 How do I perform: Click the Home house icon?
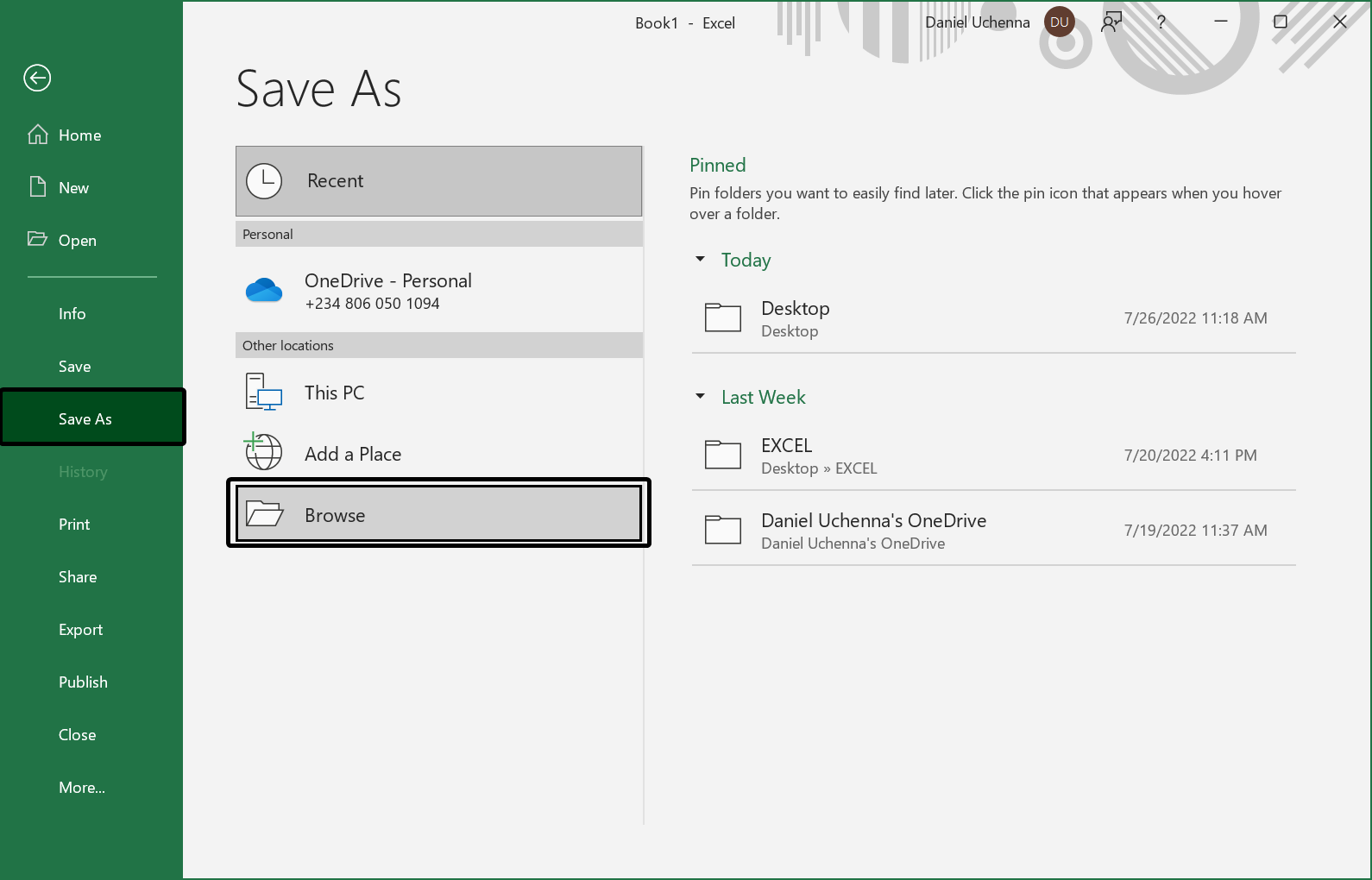38,135
